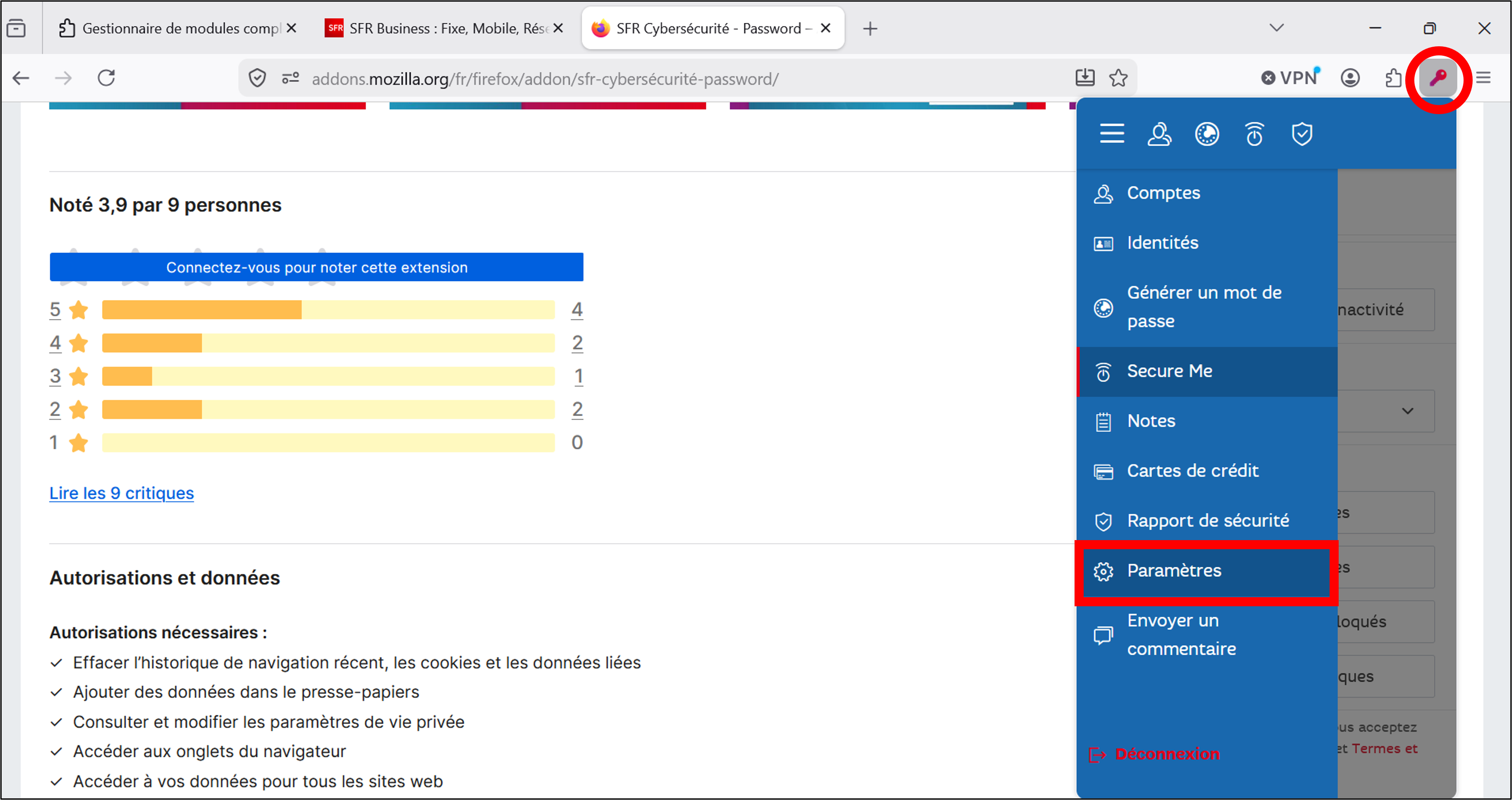Viewport: 1512px width, 800px height.
Task: Open Secure Me menu entry
Action: tap(1207, 371)
